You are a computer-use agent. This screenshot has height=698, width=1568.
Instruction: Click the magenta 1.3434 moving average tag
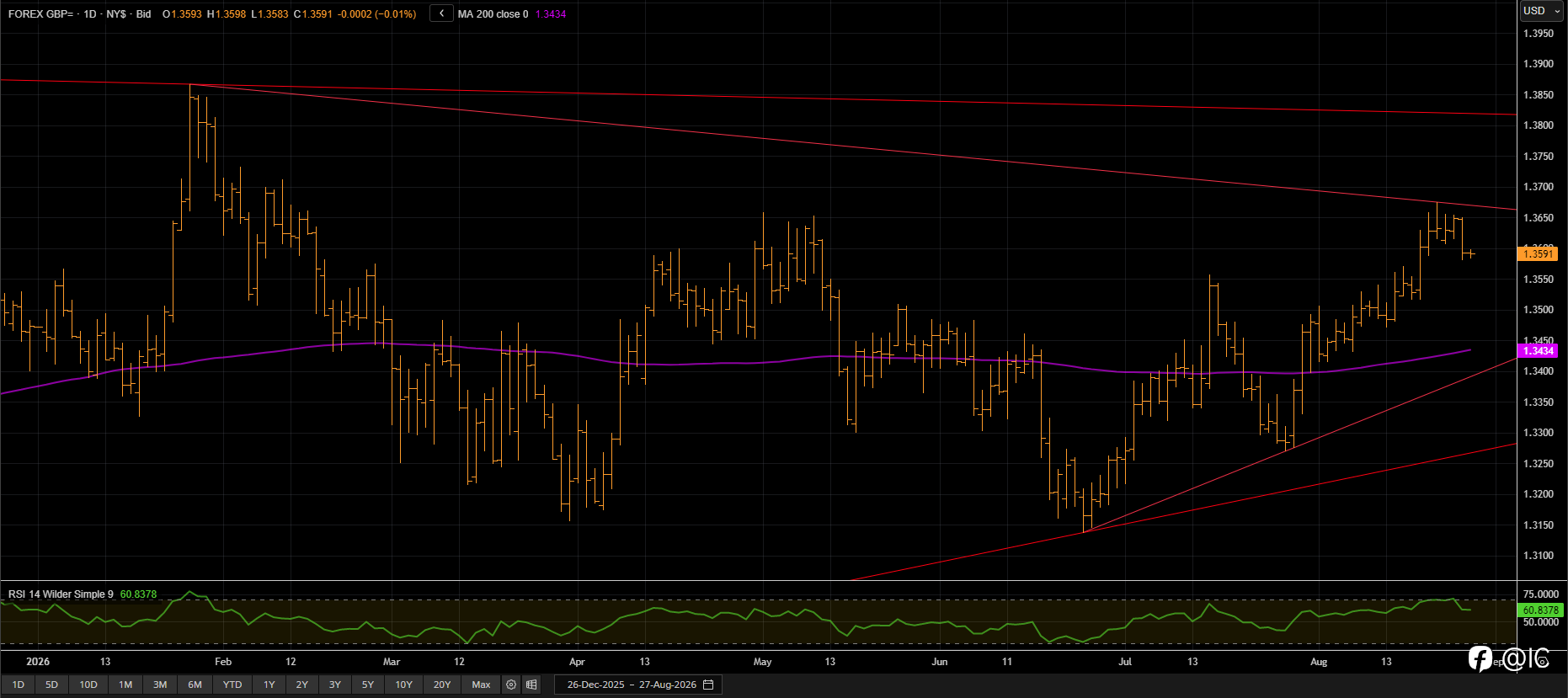click(1538, 350)
